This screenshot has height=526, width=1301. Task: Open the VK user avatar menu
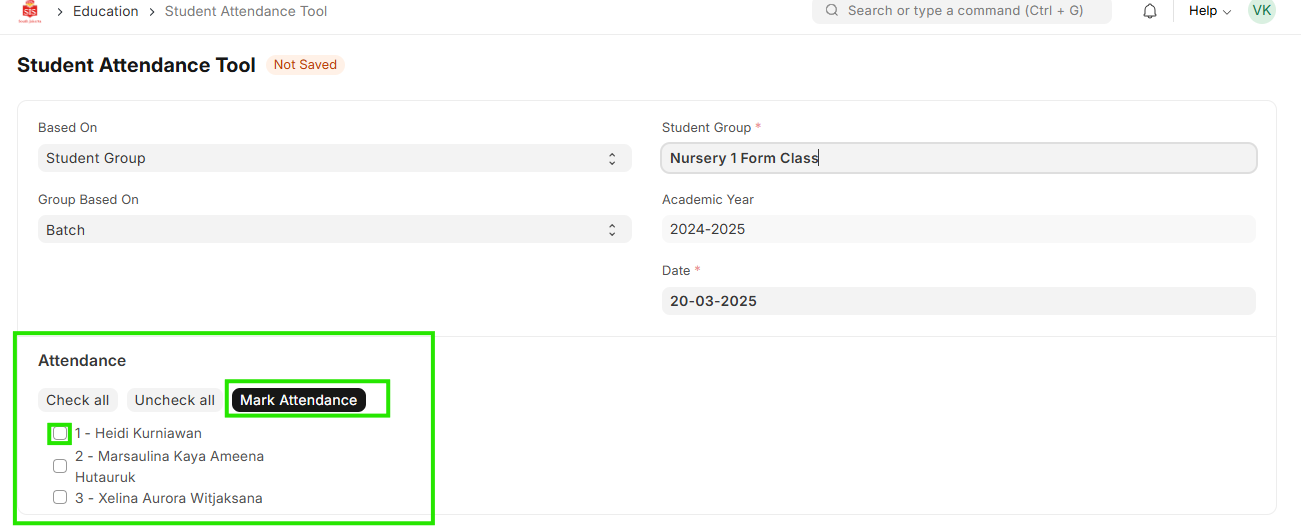[1262, 11]
